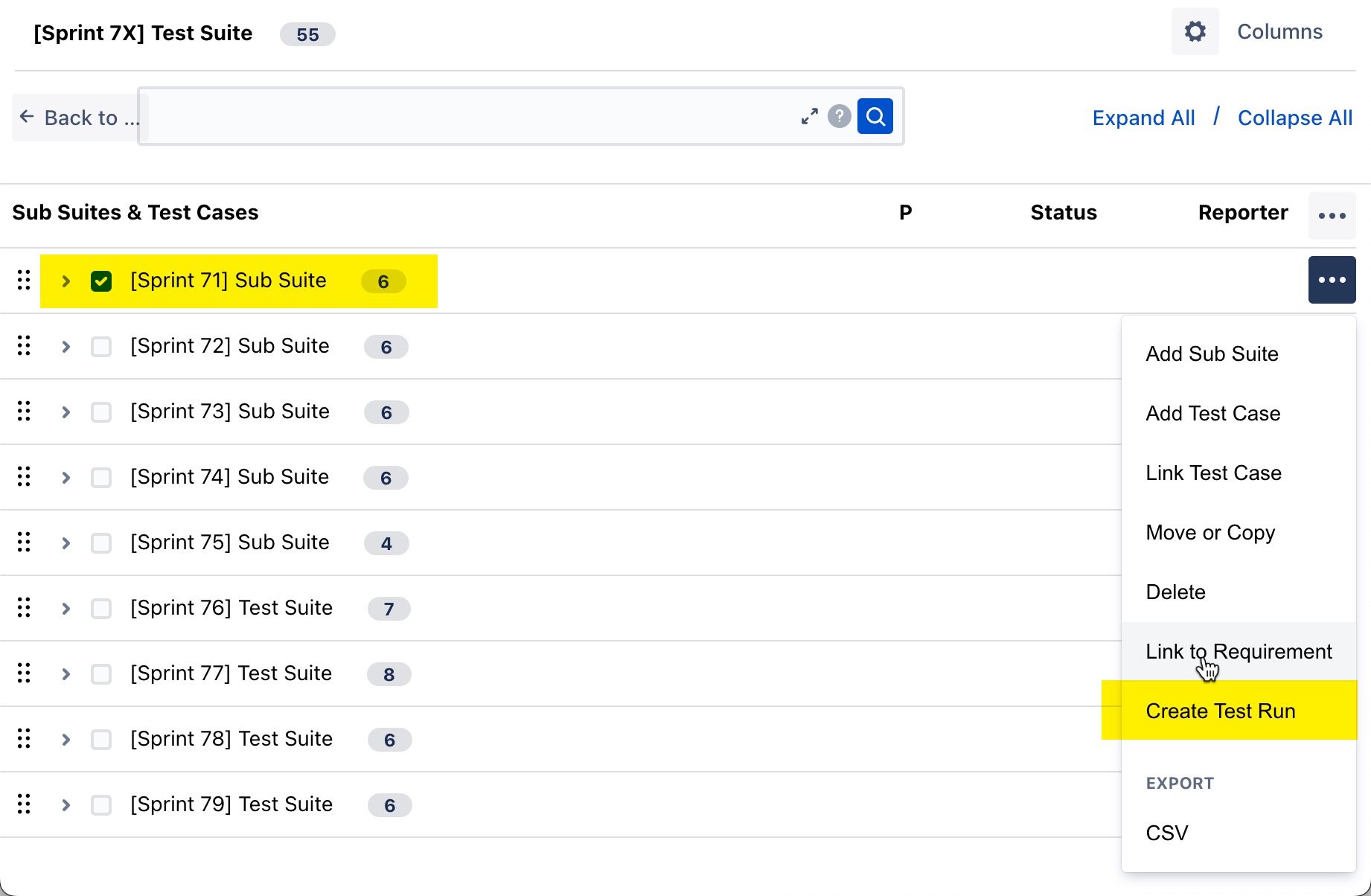Screen dimensions: 1371x896
Task: Choose Add Sub Suite from the menu
Action: pyautogui.click(x=1239, y=354)
